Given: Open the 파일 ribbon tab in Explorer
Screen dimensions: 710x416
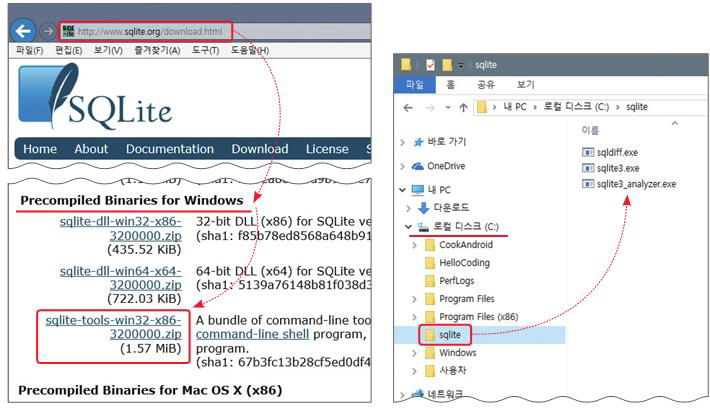Looking at the screenshot, I should coord(415,85).
